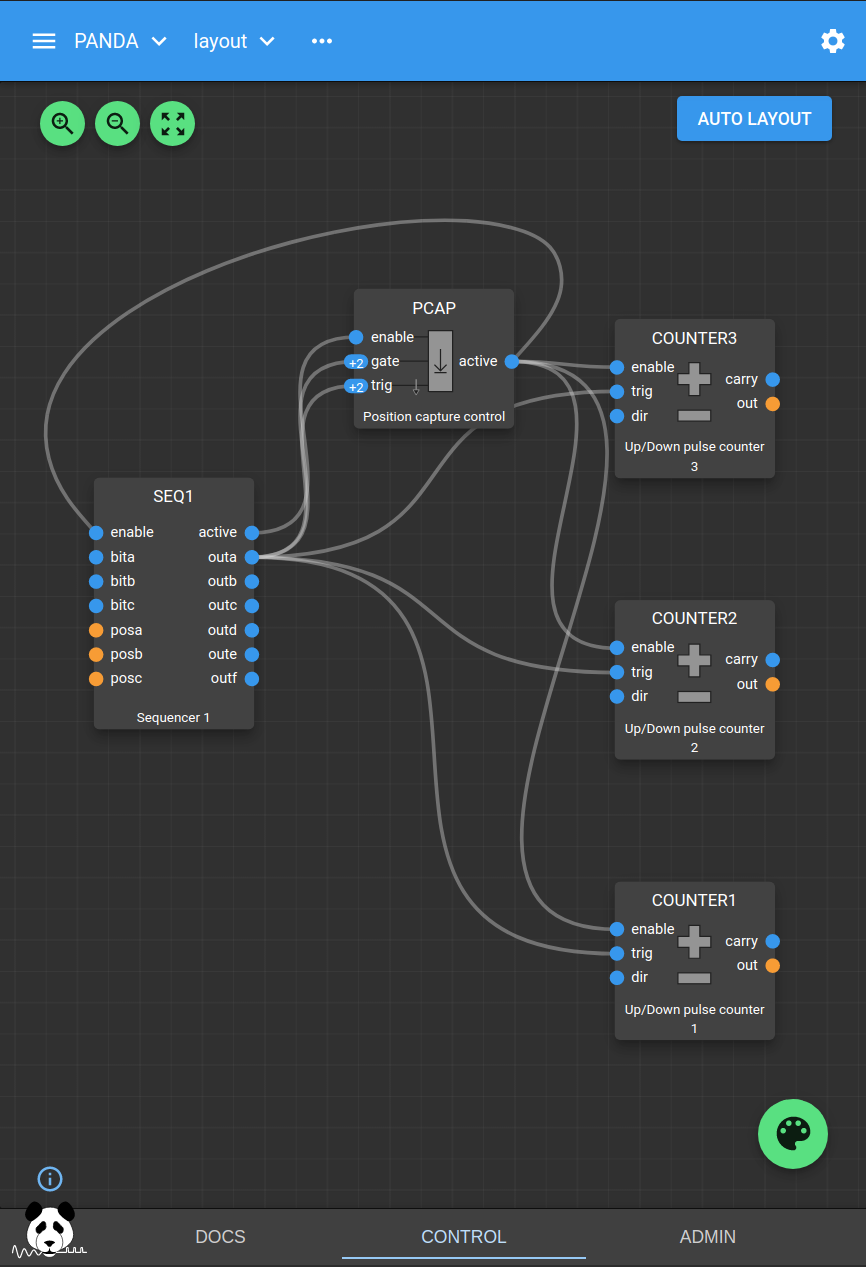Select the SEQ1 active output port

click(x=252, y=533)
